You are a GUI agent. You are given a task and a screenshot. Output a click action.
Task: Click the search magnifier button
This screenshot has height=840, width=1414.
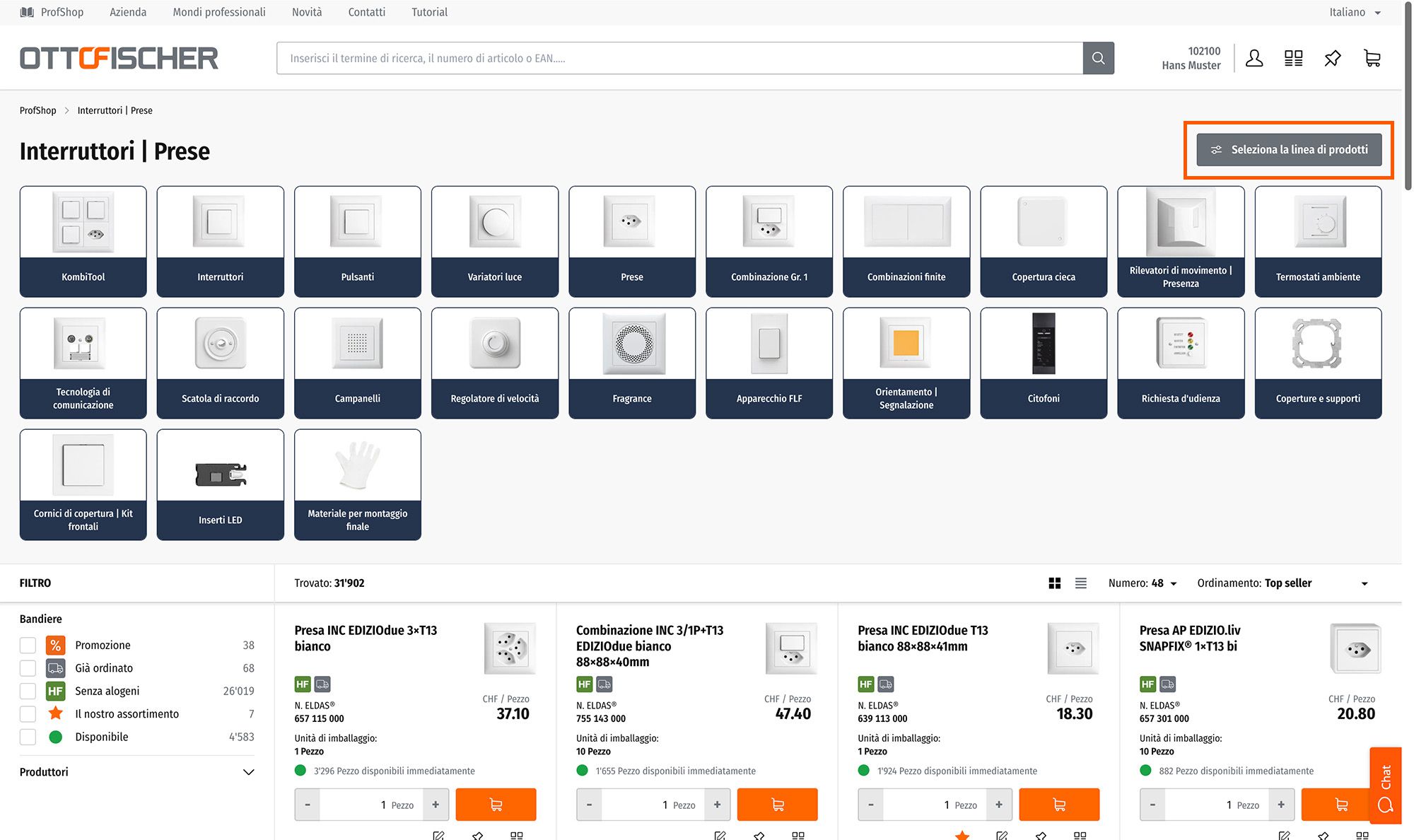tap(1098, 58)
